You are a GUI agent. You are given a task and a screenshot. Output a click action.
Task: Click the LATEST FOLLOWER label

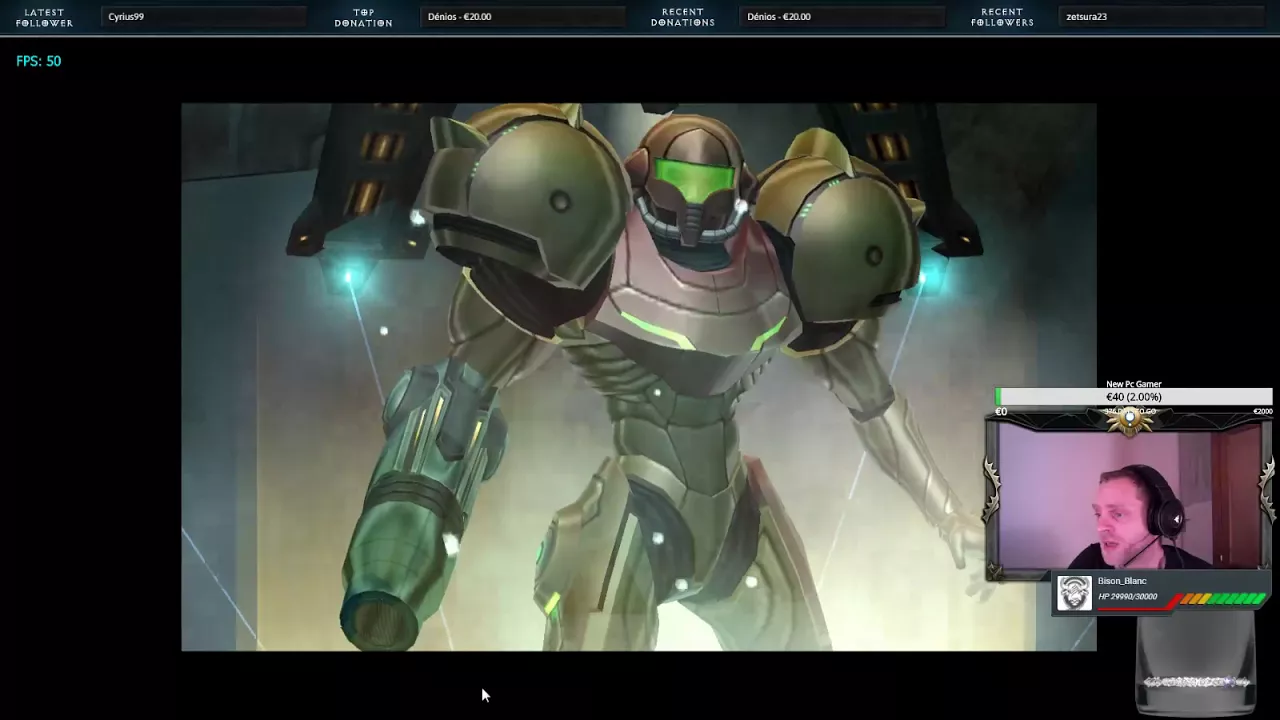tap(45, 17)
